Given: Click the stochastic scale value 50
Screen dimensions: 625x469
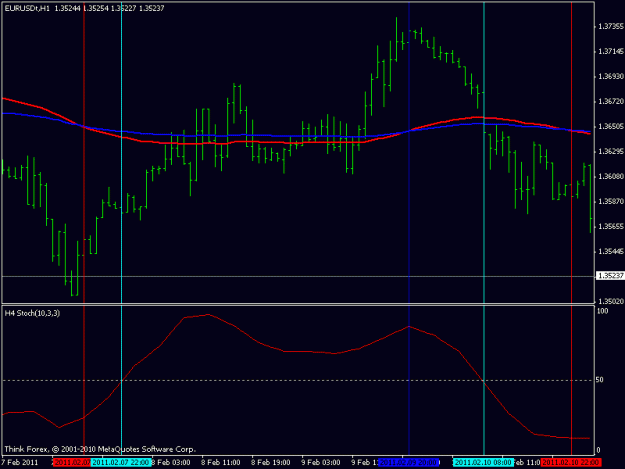Looking at the screenshot, I should [599, 380].
